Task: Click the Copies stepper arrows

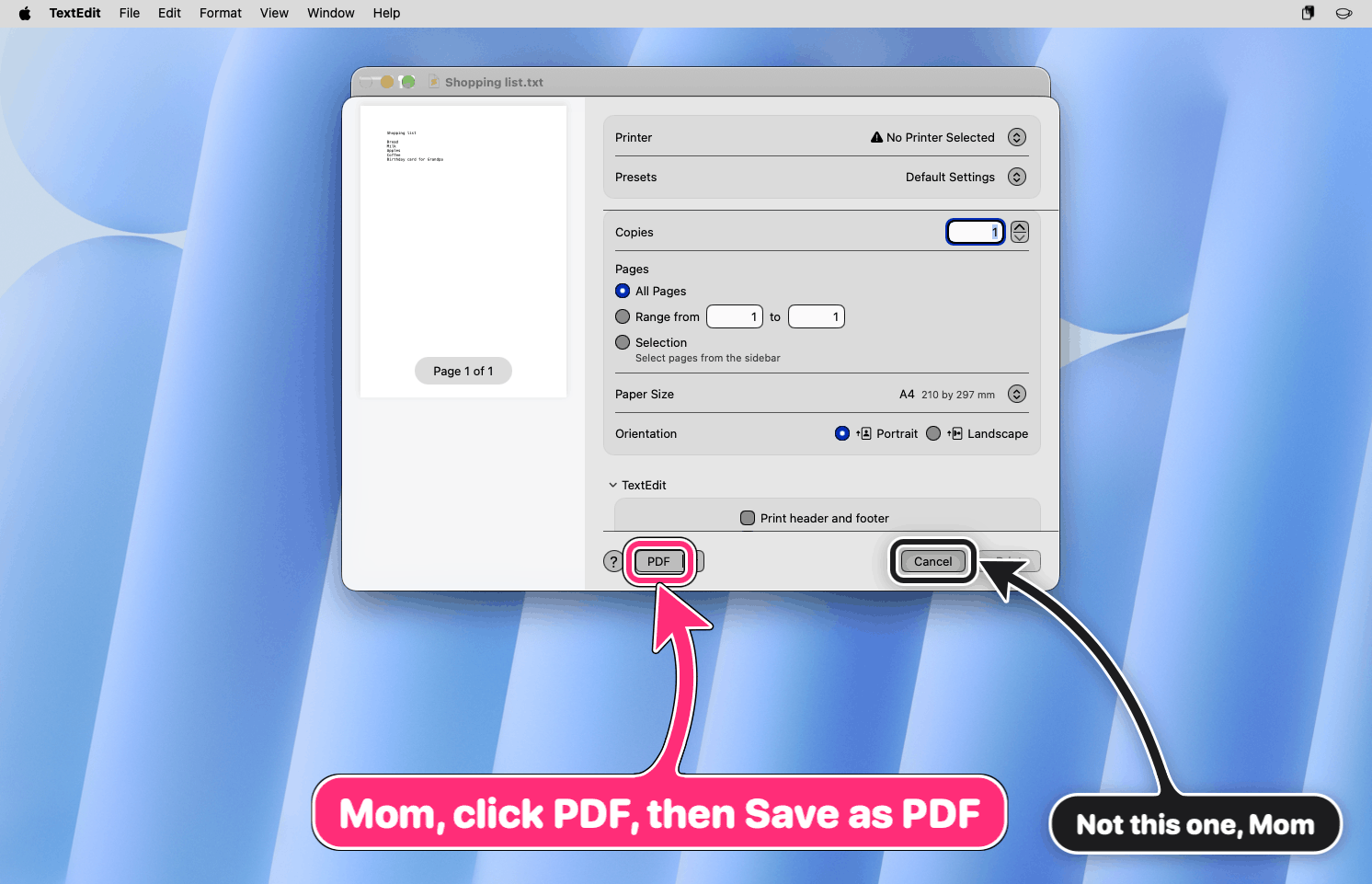Action: tap(1020, 232)
